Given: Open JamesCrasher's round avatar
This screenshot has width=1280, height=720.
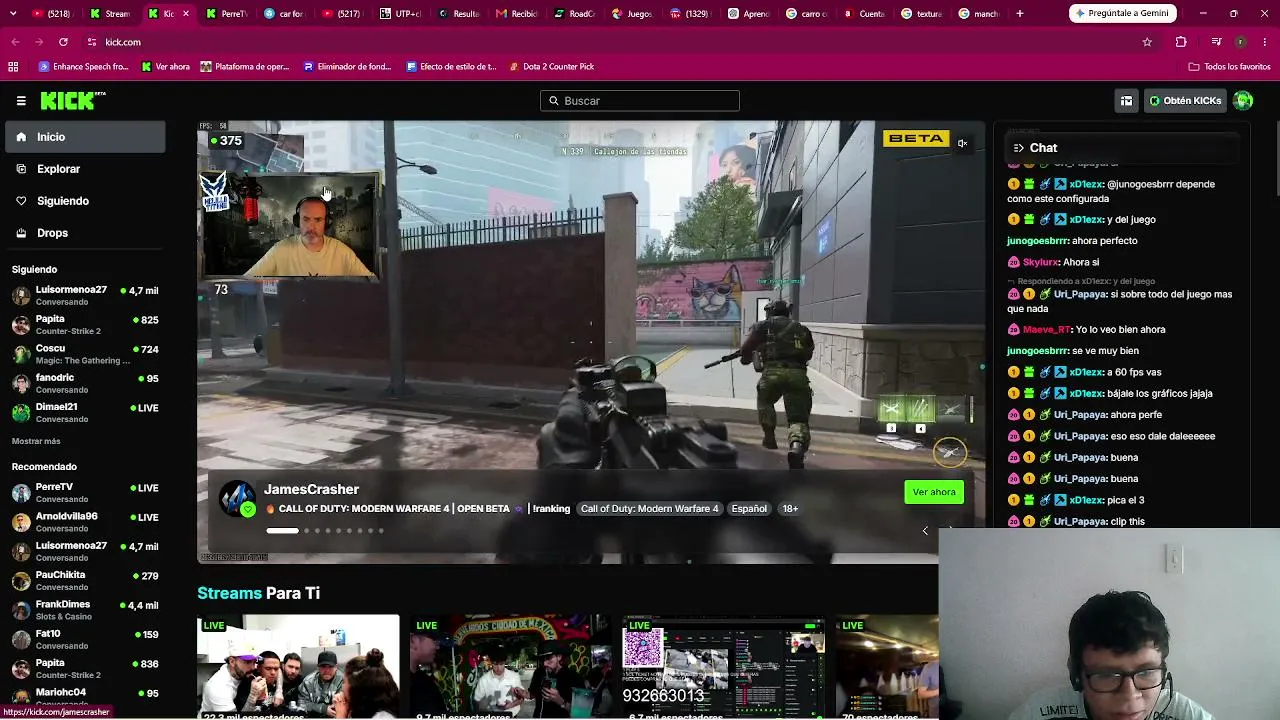Looking at the screenshot, I should pos(237,498).
